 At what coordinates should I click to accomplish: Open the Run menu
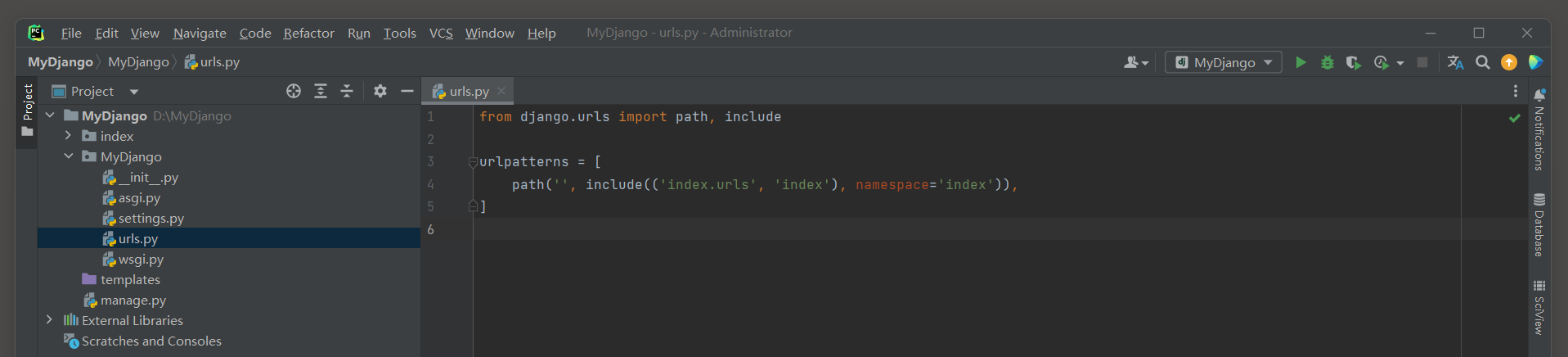[x=359, y=33]
